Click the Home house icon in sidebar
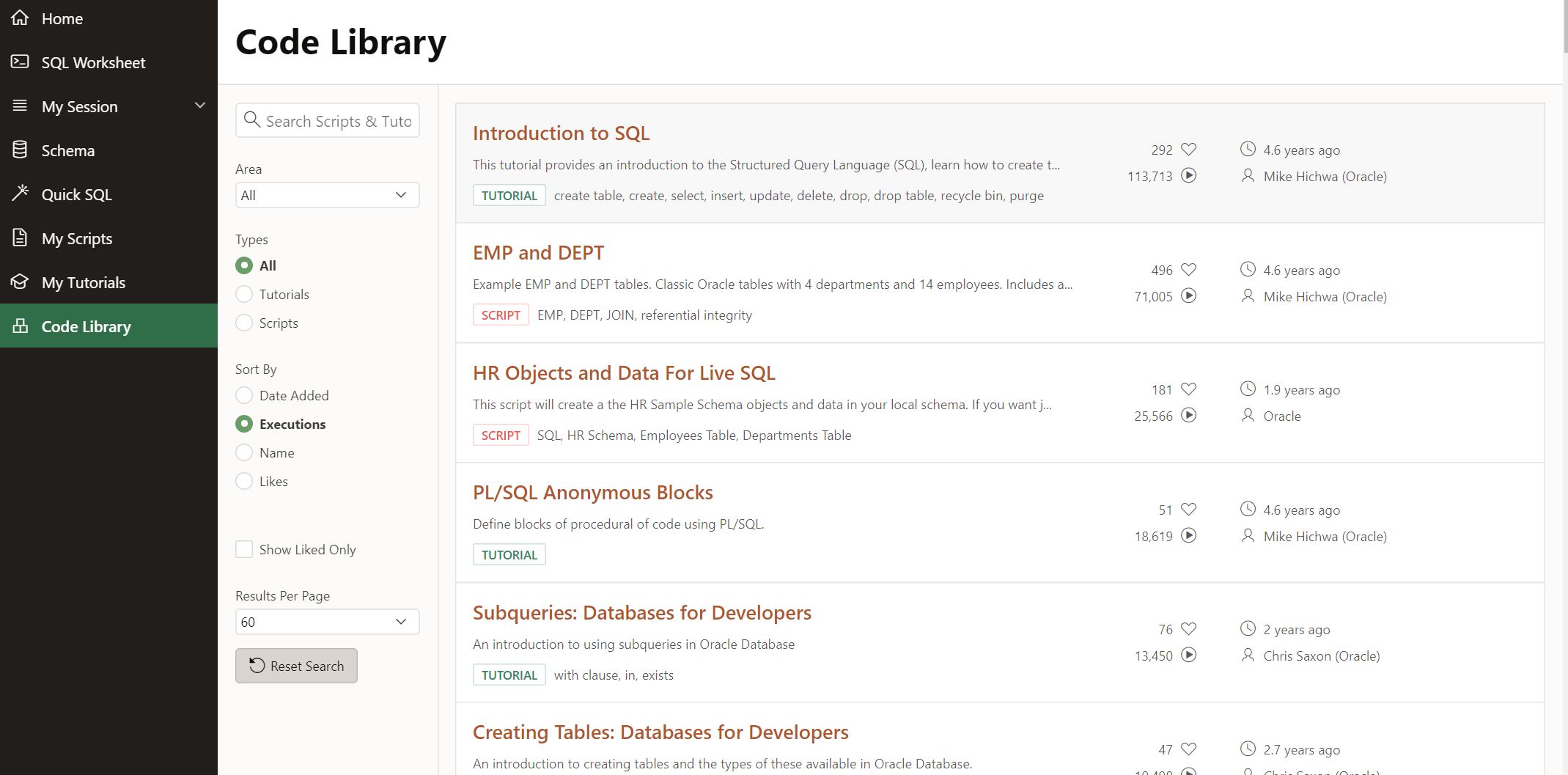The image size is (1568, 775). pyautogui.click(x=20, y=18)
